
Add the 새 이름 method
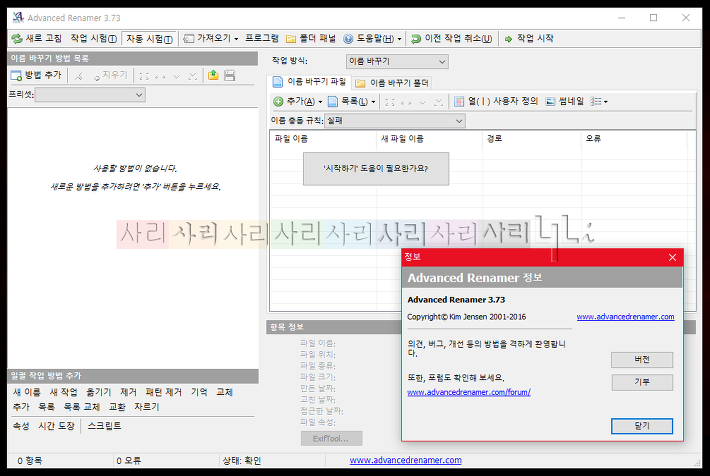27,392
